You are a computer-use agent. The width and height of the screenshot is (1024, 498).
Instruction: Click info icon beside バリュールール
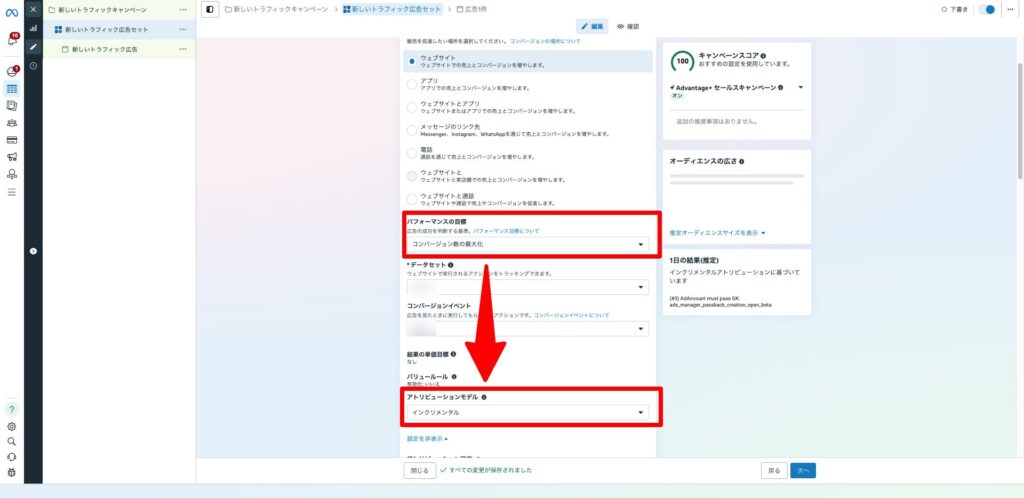pos(454,377)
